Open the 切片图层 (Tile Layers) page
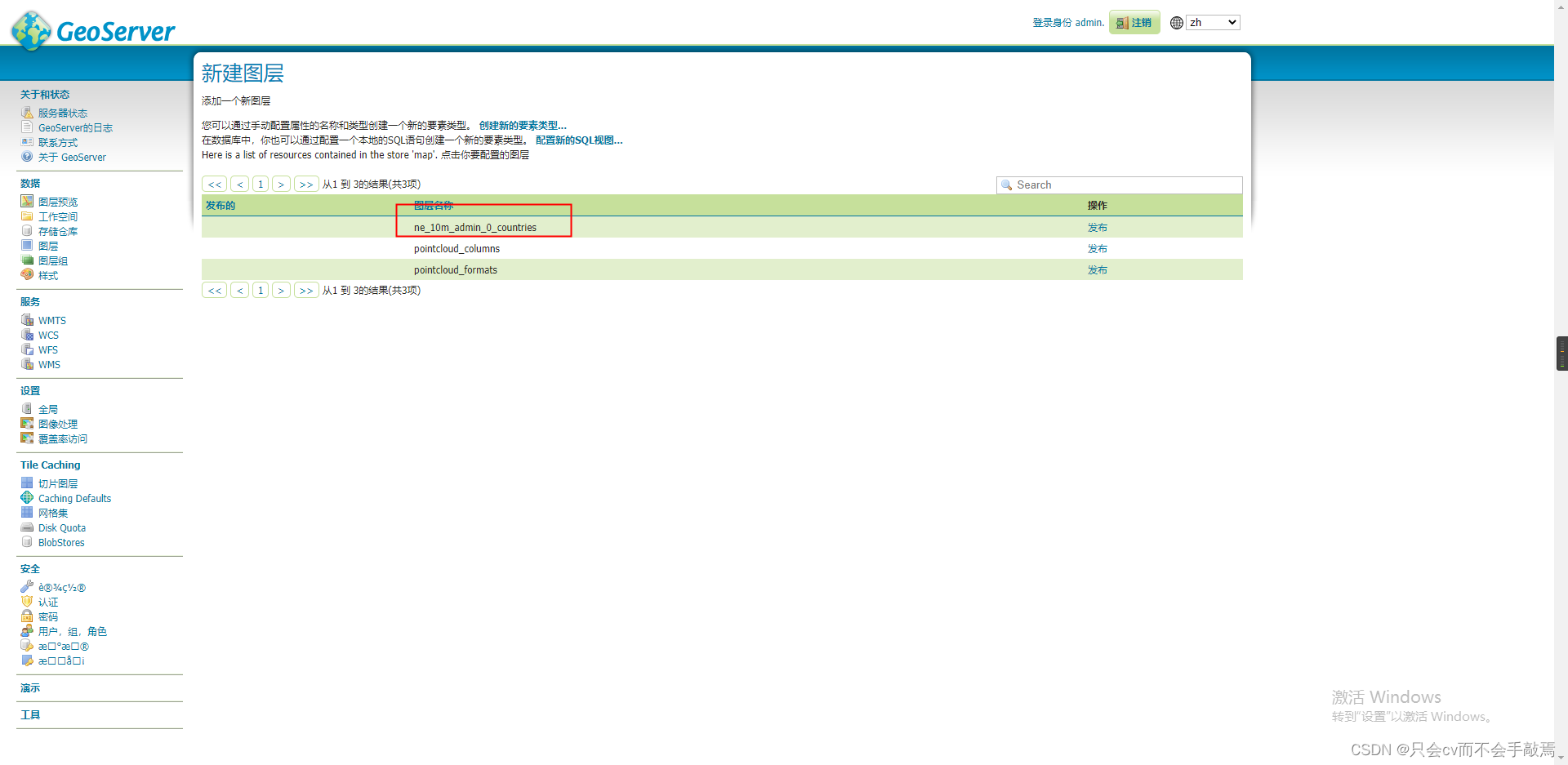This screenshot has width=1568, height=765. coord(58,483)
